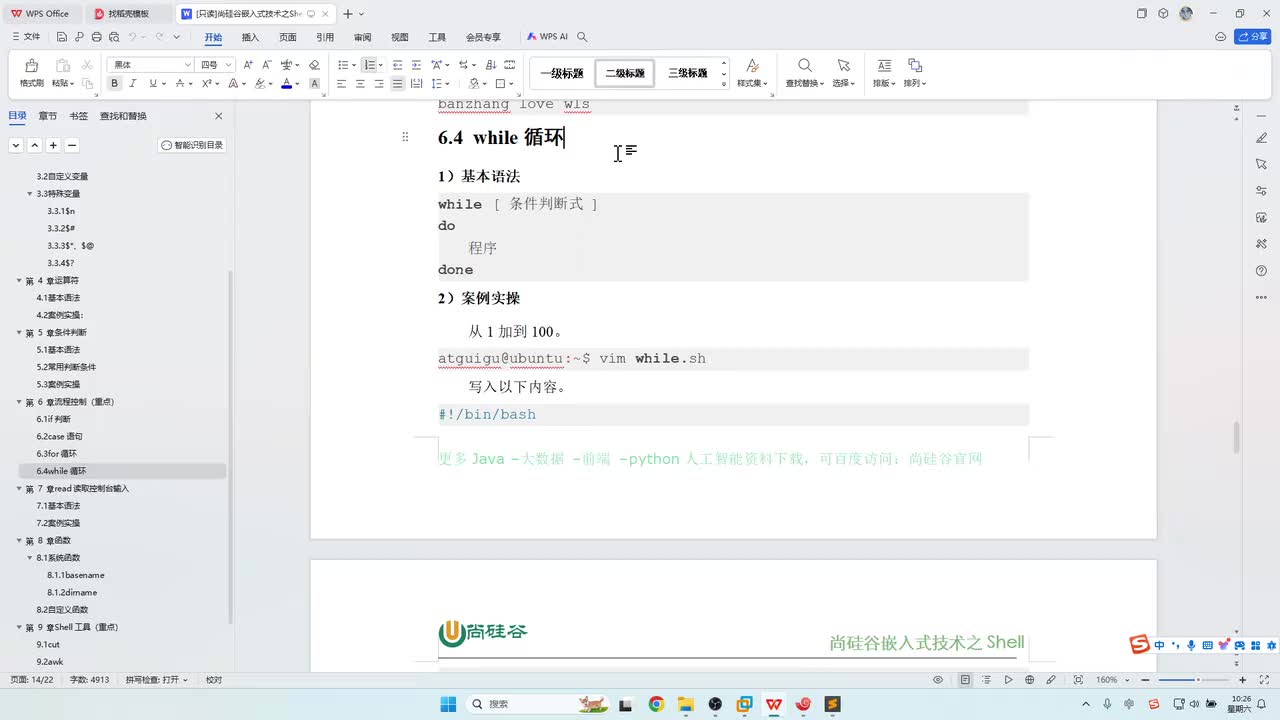
Task: Click the search magnifier next to WPS AI
Action: point(582,37)
